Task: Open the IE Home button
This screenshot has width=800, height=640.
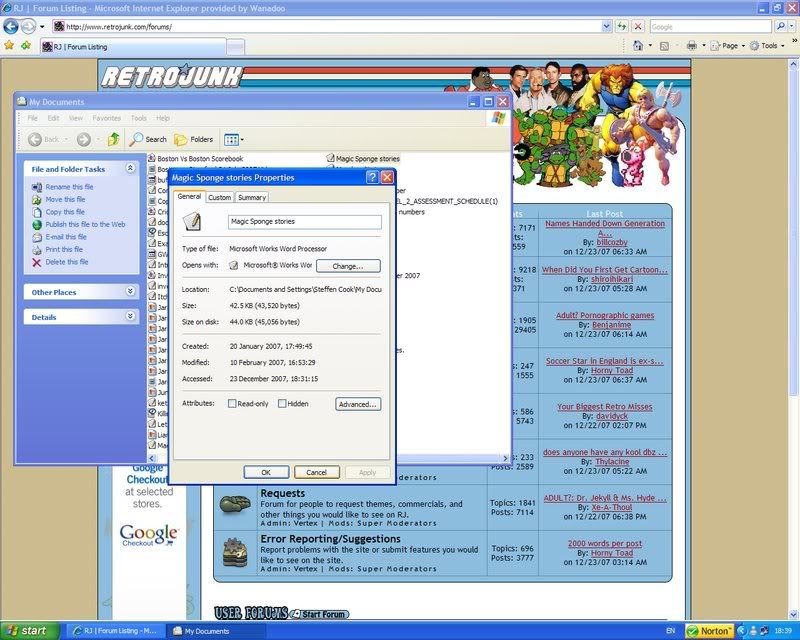Action: coord(638,45)
